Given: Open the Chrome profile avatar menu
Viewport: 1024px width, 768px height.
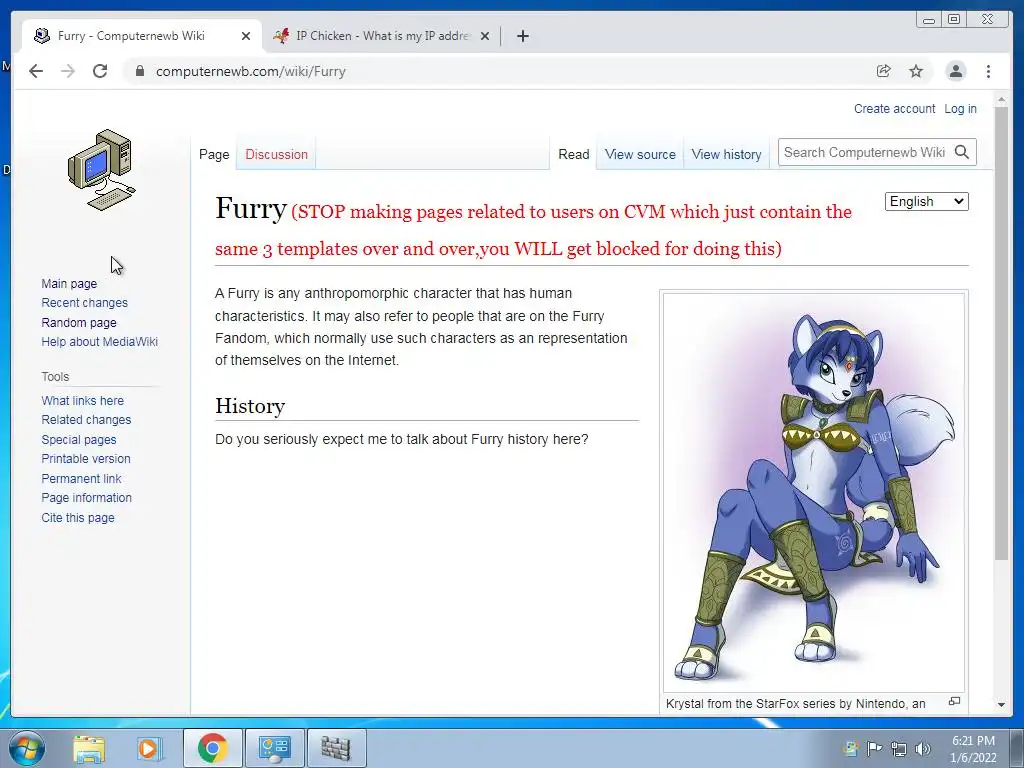Looking at the screenshot, I should 955,71.
